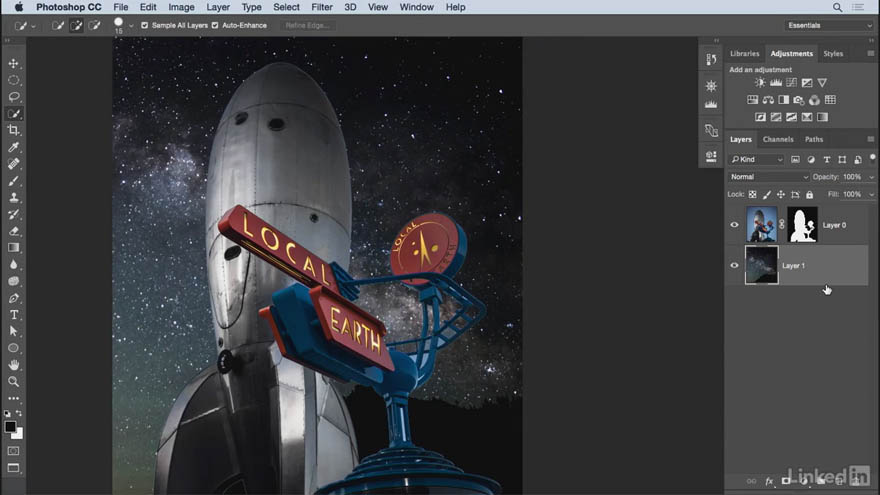
Task: Select the Path Selection tool
Action: click(x=13, y=331)
